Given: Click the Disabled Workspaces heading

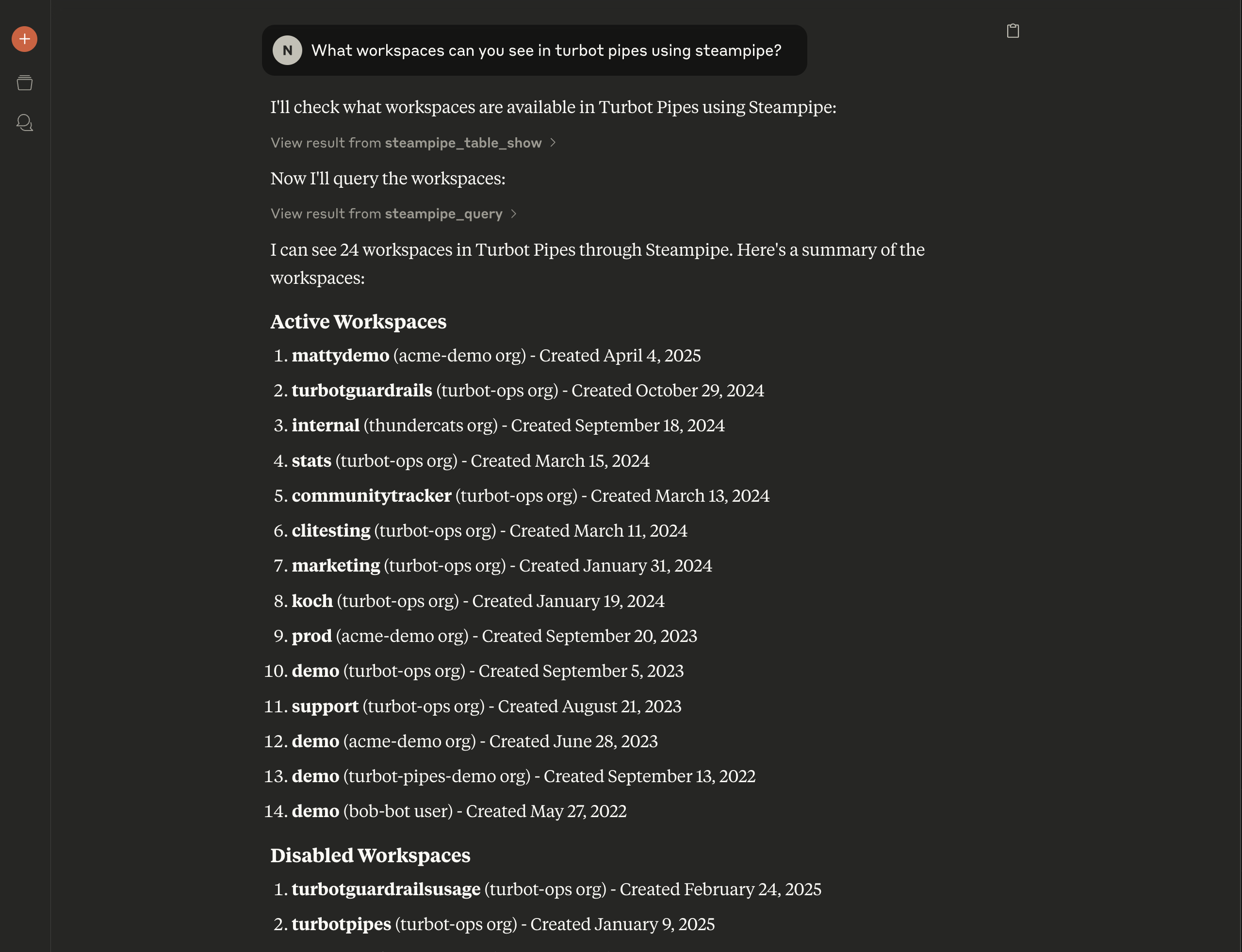Looking at the screenshot, I should pos(370,855).
